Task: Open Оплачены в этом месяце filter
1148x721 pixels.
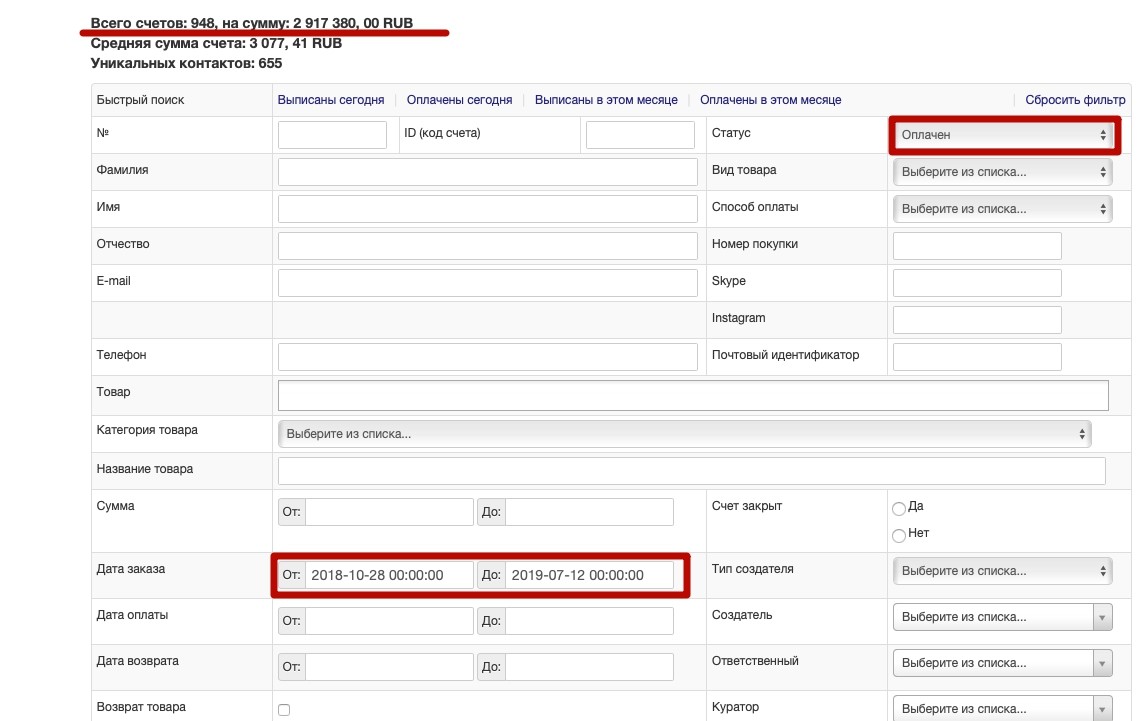Action: pos(770,100)
